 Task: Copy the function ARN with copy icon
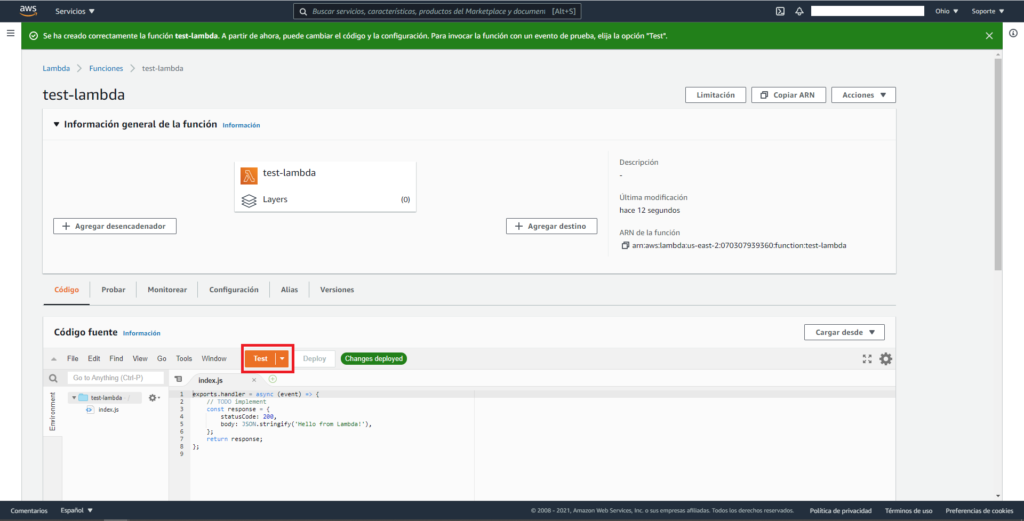625,245
